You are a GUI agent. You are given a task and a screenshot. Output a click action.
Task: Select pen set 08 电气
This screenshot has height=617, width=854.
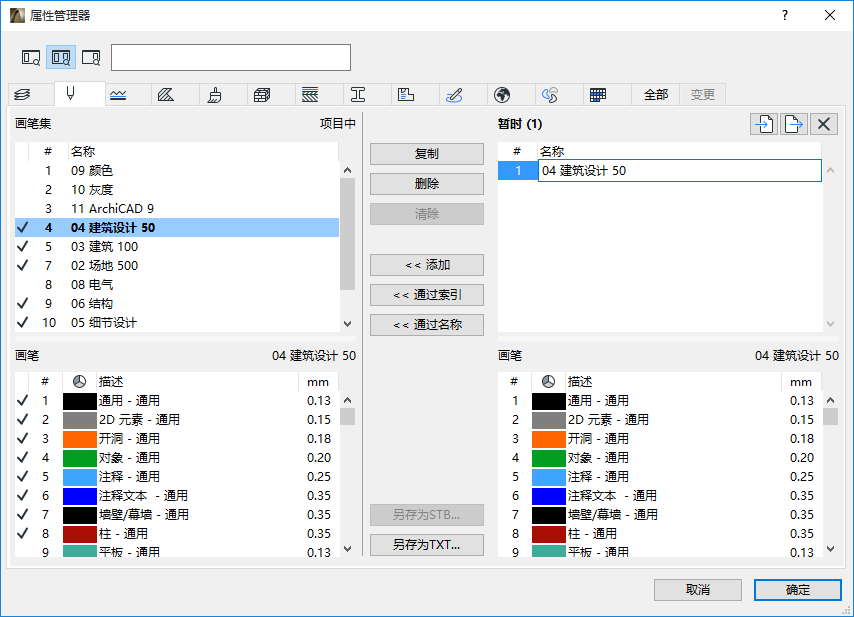pyautogui.click(x=177, y=284)
